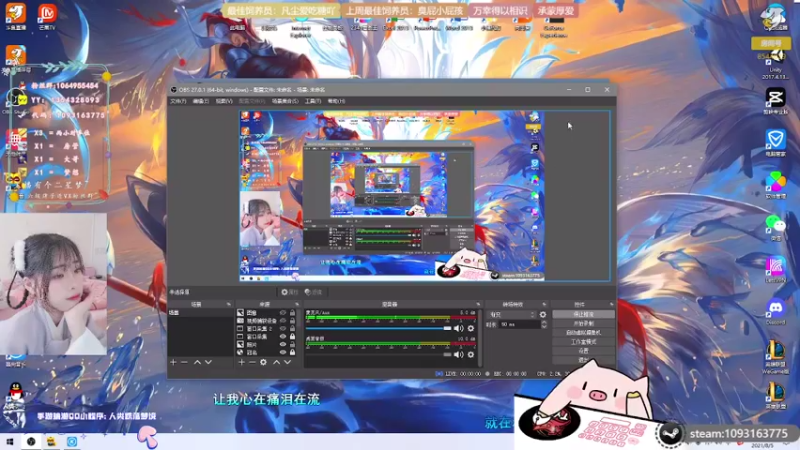
Task: Open the 工具(T) menu
Action: 313,101
